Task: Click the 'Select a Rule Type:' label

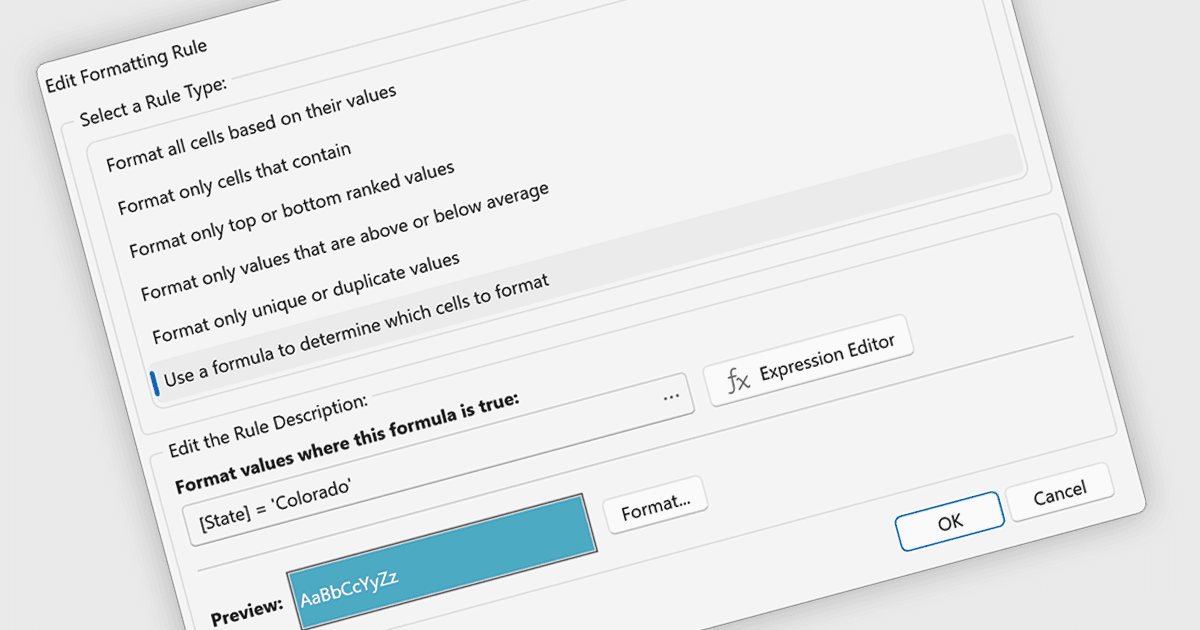Action: 154,103
